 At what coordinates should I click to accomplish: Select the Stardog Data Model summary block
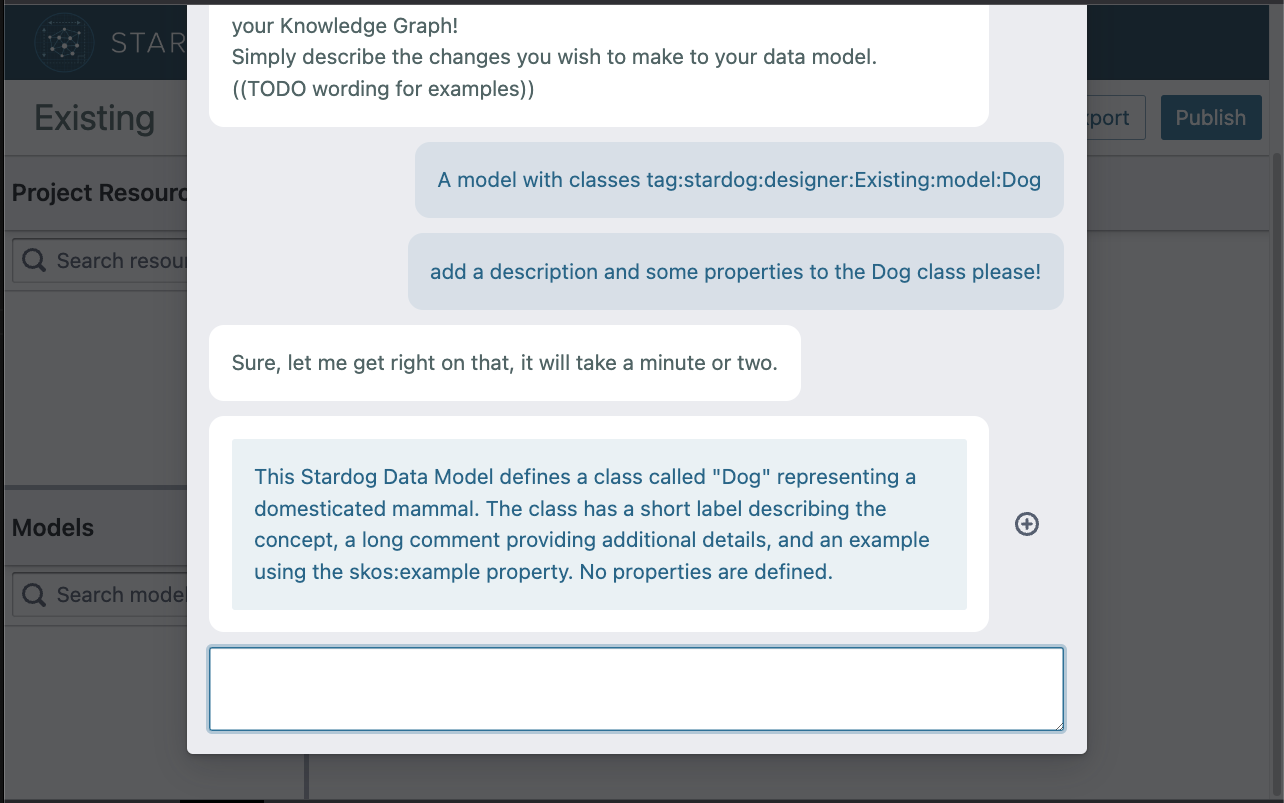pyautogui.click(x=598, y=524)
